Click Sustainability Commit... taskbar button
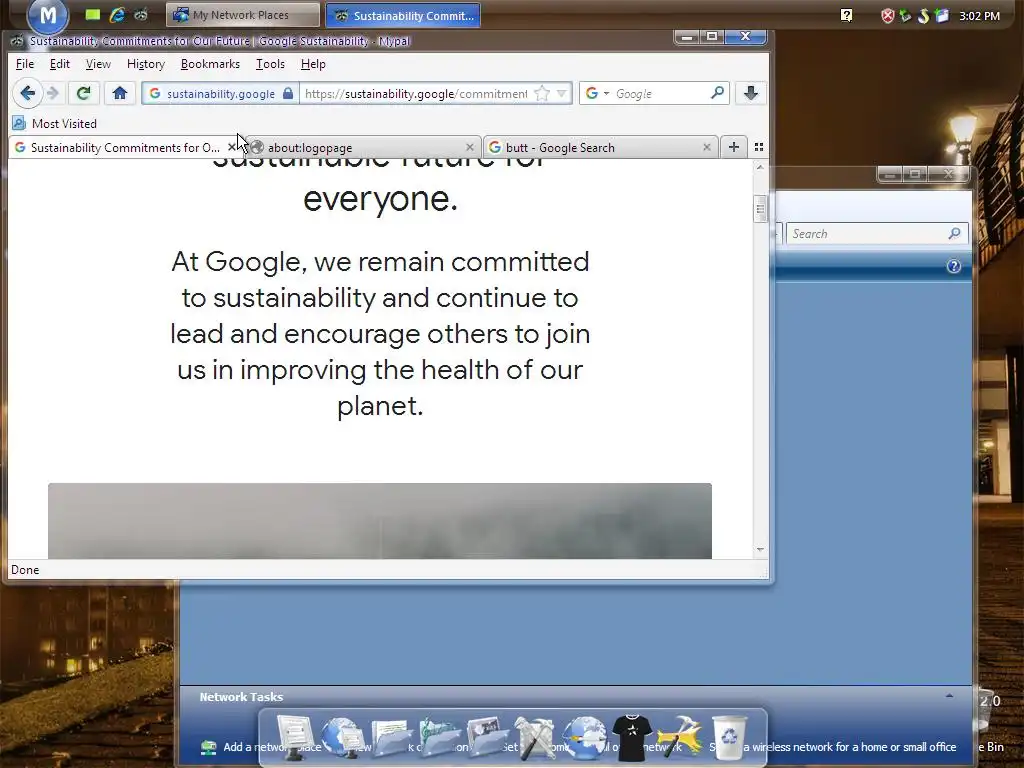This screenshot has width=1024, height=768. (x=403, y=15)
